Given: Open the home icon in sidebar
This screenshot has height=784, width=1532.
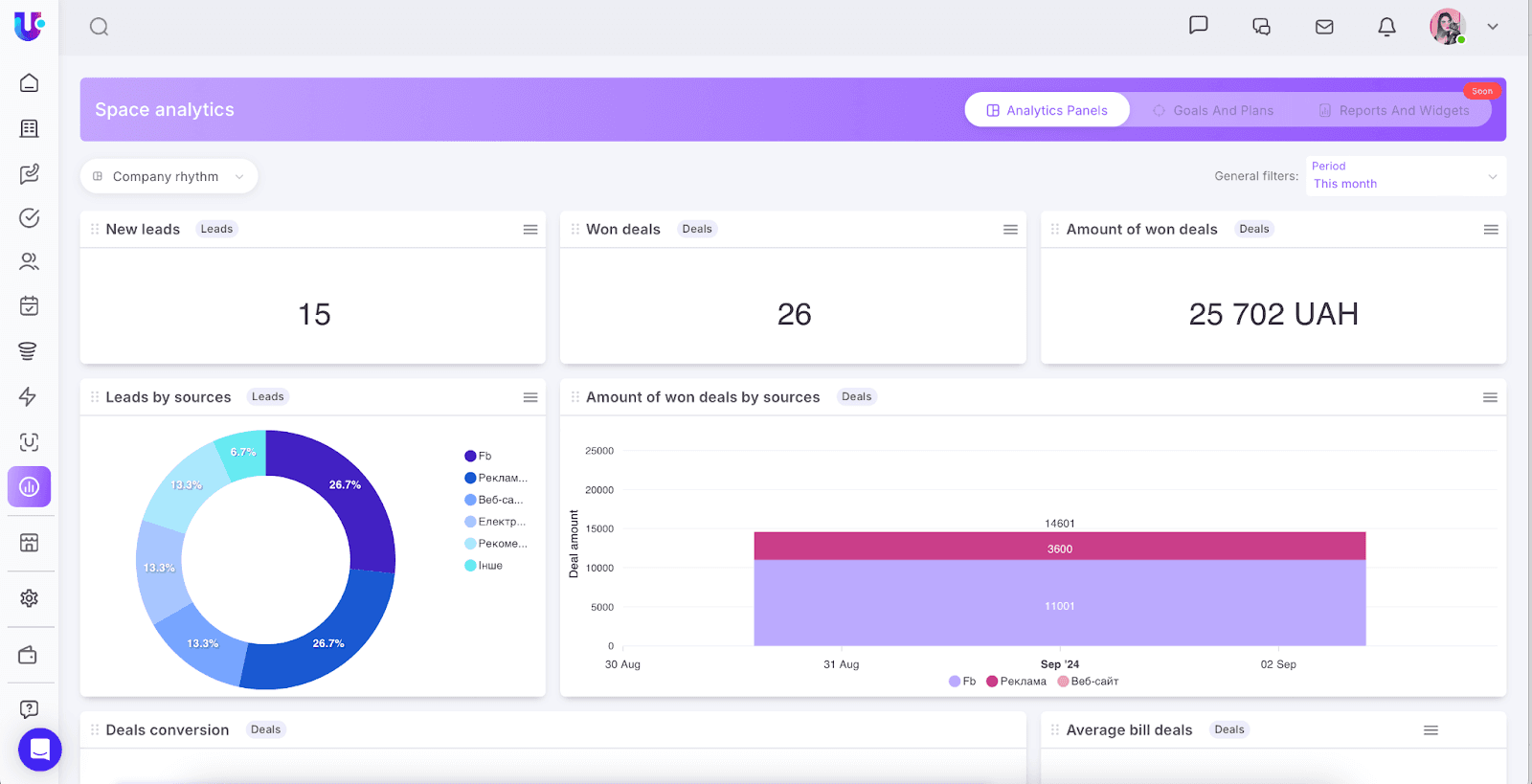Looking at the screenshot, I should pyautogui.click(x=30, y=83).
